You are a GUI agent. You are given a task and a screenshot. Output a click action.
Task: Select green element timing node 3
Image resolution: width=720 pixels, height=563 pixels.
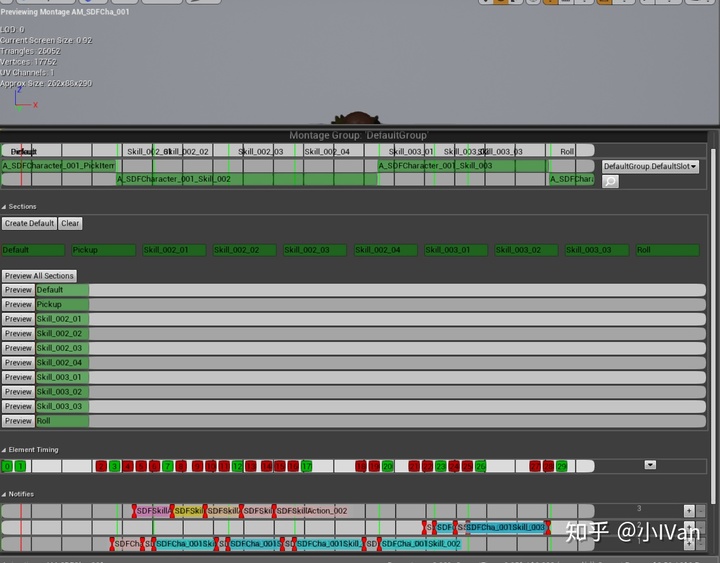point(114,467)
